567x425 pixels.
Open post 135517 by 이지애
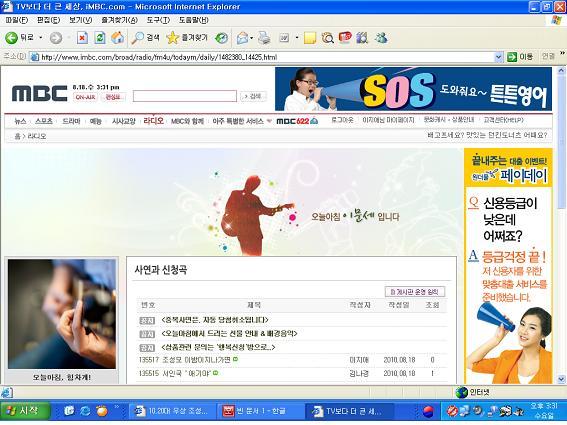[x=196, y=360]
